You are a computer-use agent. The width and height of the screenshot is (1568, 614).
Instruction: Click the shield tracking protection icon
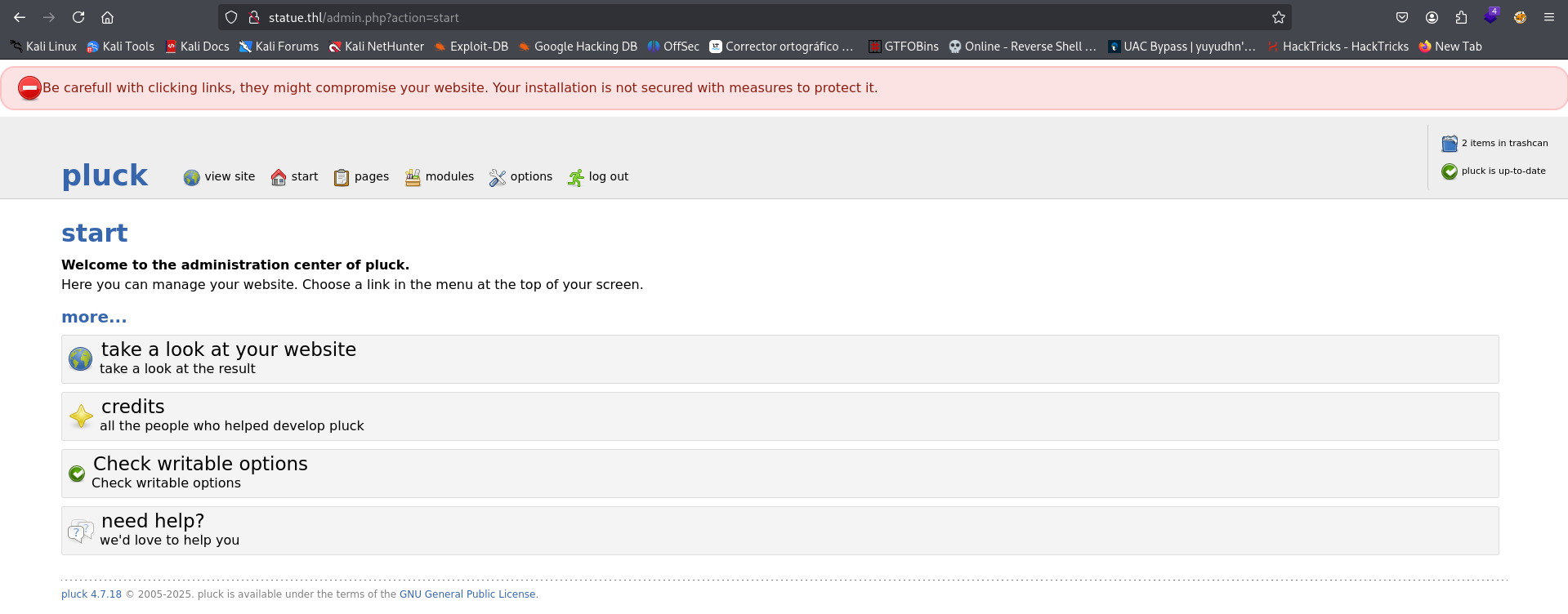click(231, 17)
